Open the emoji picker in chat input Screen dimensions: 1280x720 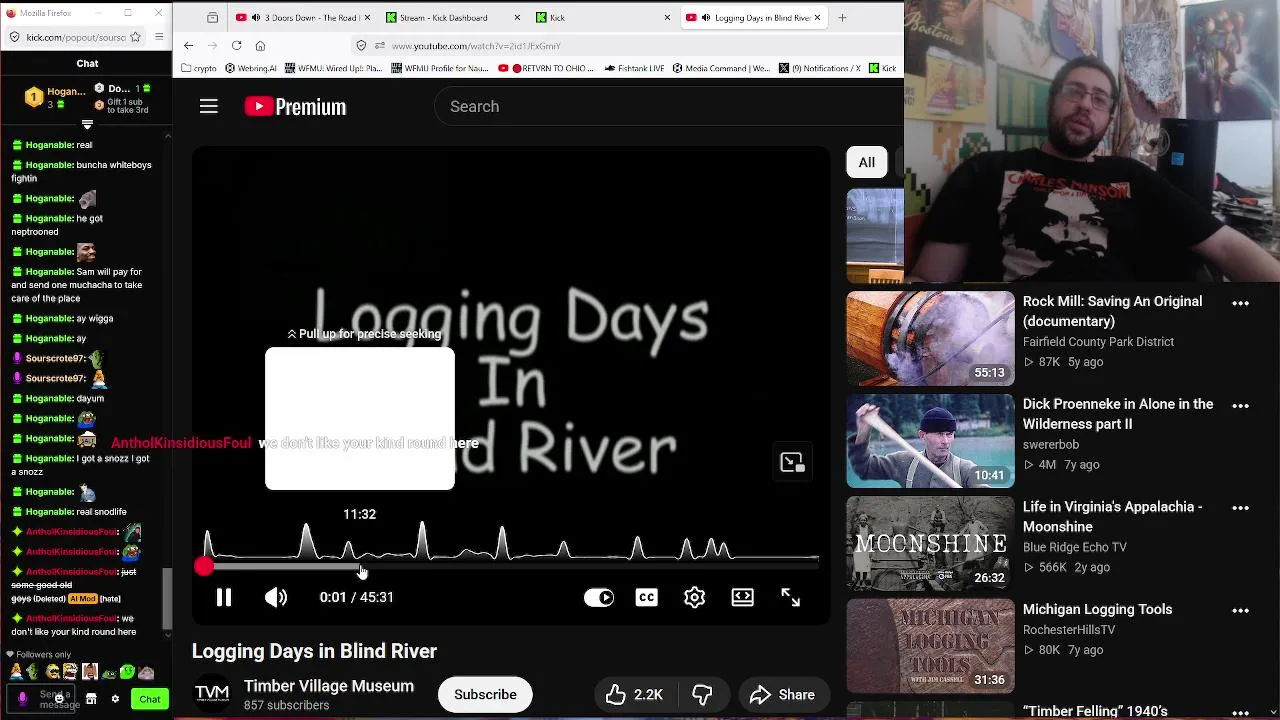[60, 699]
